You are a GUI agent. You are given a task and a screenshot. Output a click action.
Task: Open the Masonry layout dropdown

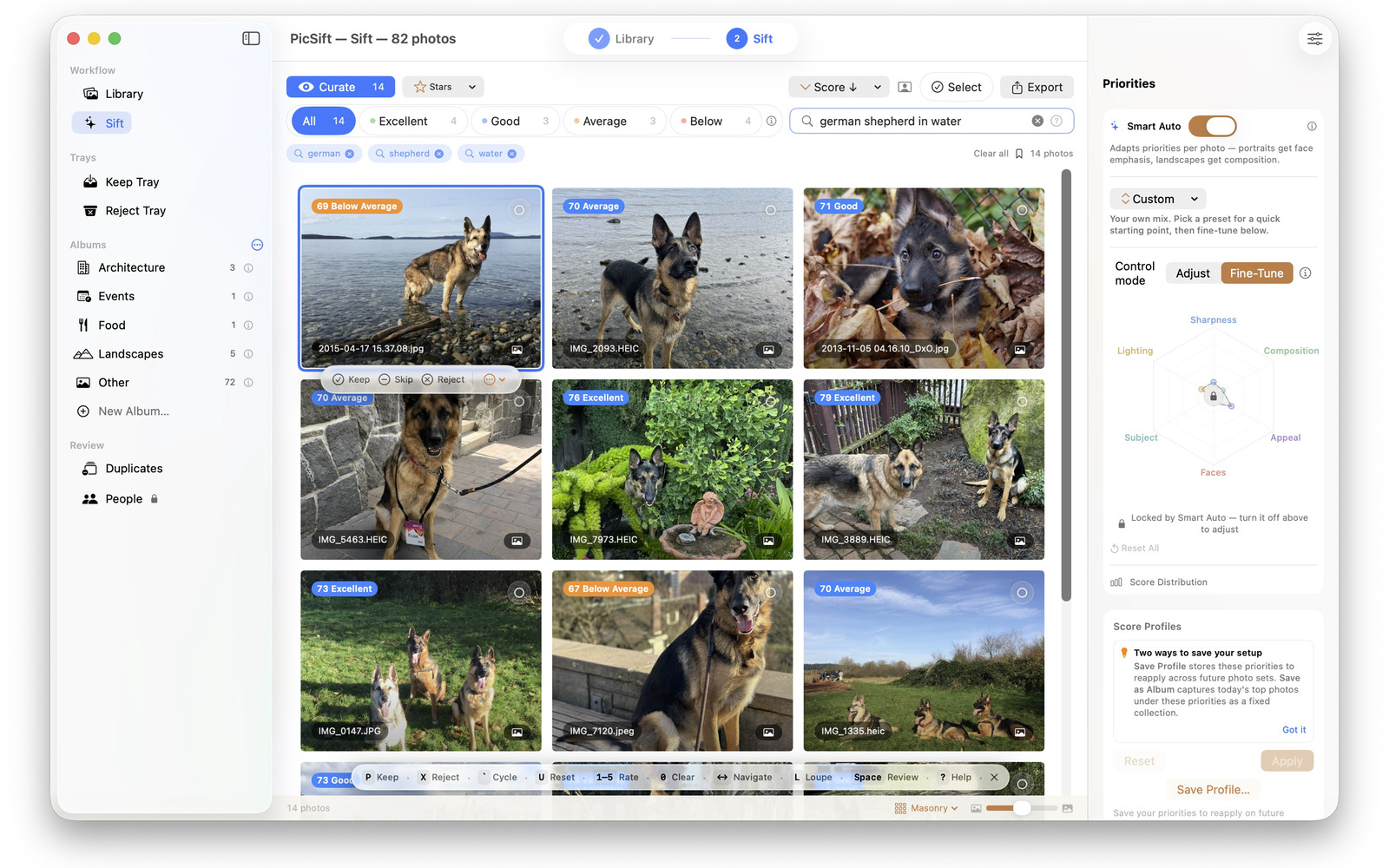[926, 808]
